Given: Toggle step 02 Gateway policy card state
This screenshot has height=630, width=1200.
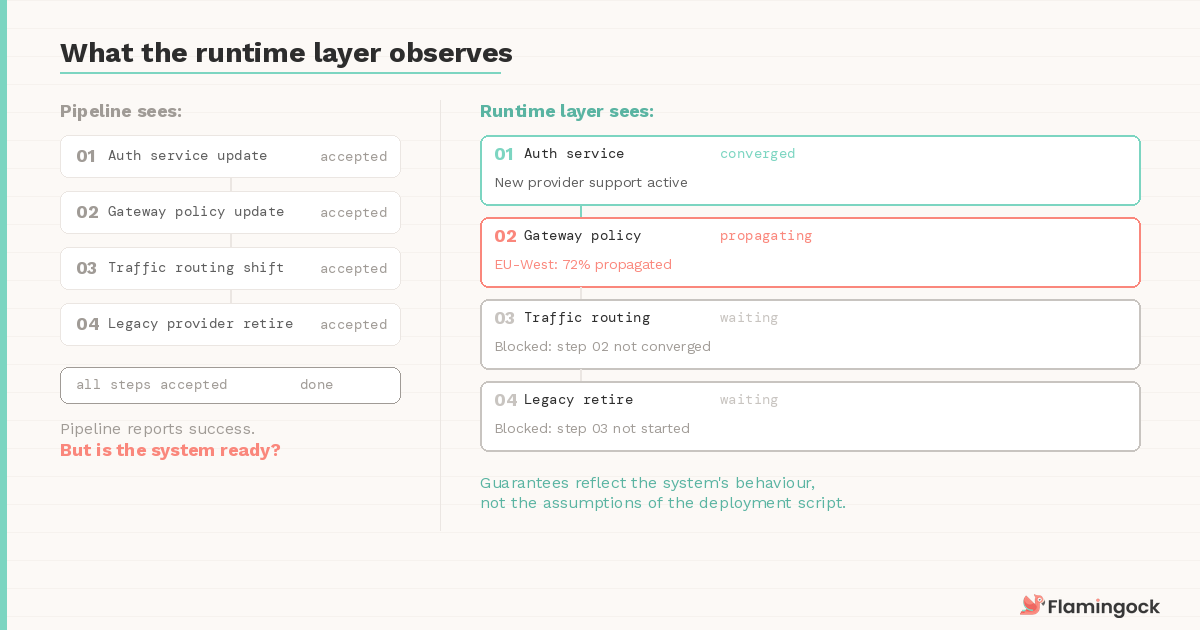Looking at the screenshot, I should tap(810, 252).
